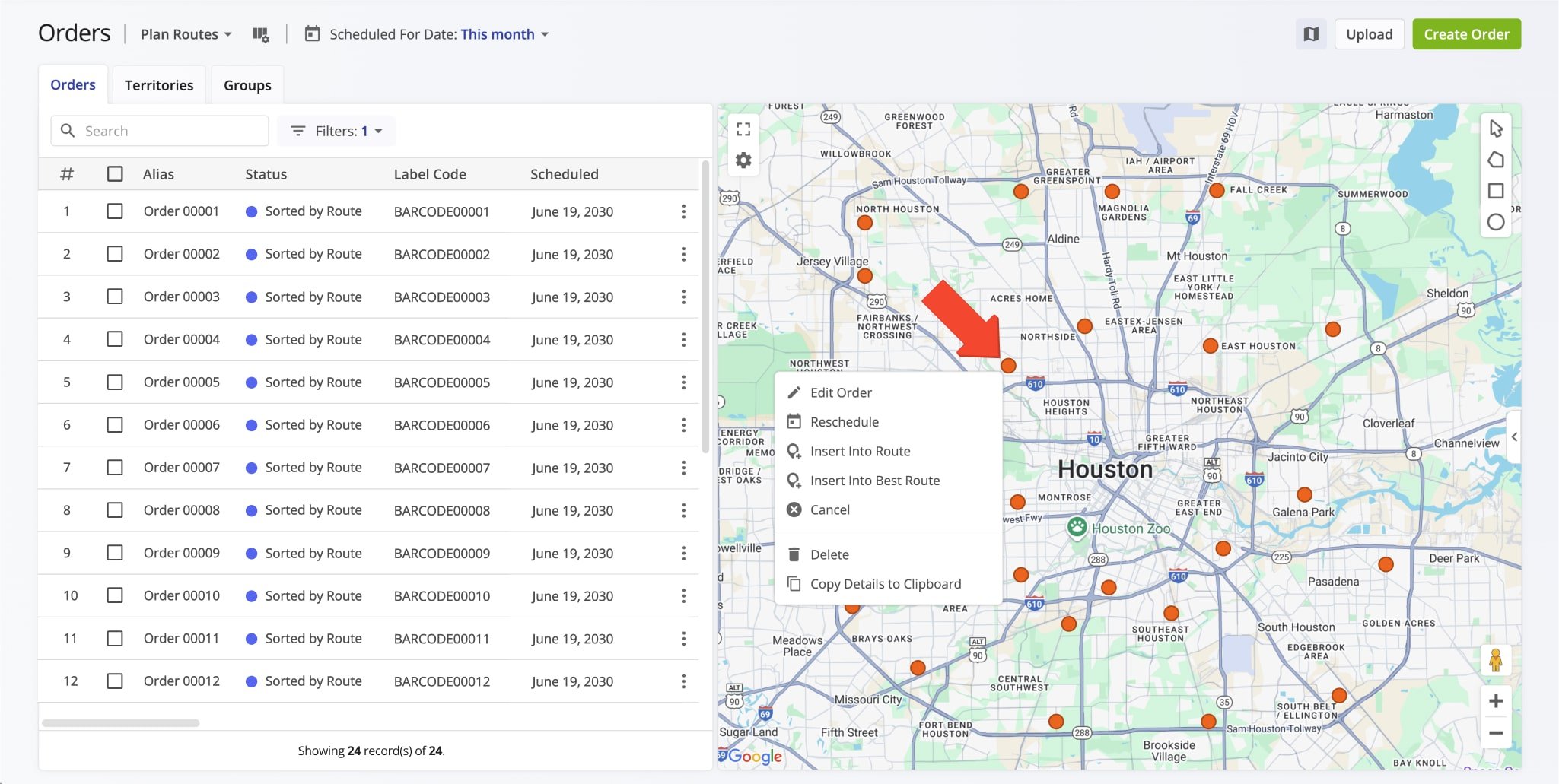Viewport: 1559px width, 784px height.
Task: Click the orders Search field
Action: tap(160, 131)
